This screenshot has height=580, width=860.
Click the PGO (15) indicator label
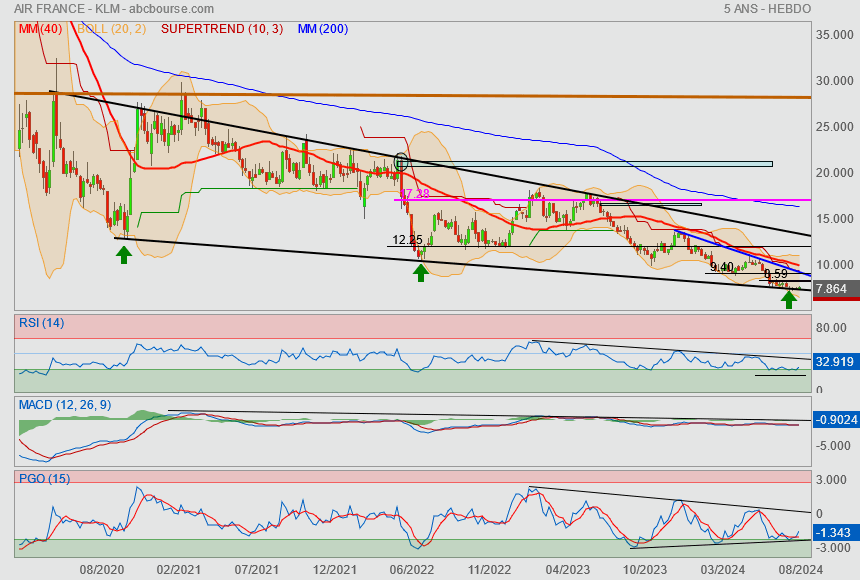point(44,478)
